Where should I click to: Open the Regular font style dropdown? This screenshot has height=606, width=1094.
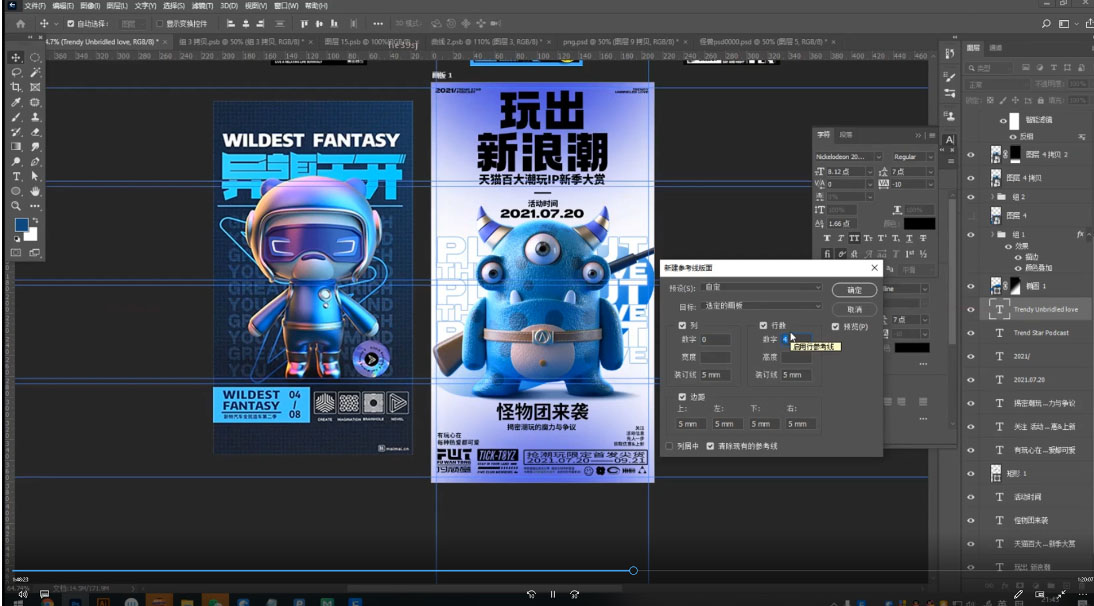[930, 157]
